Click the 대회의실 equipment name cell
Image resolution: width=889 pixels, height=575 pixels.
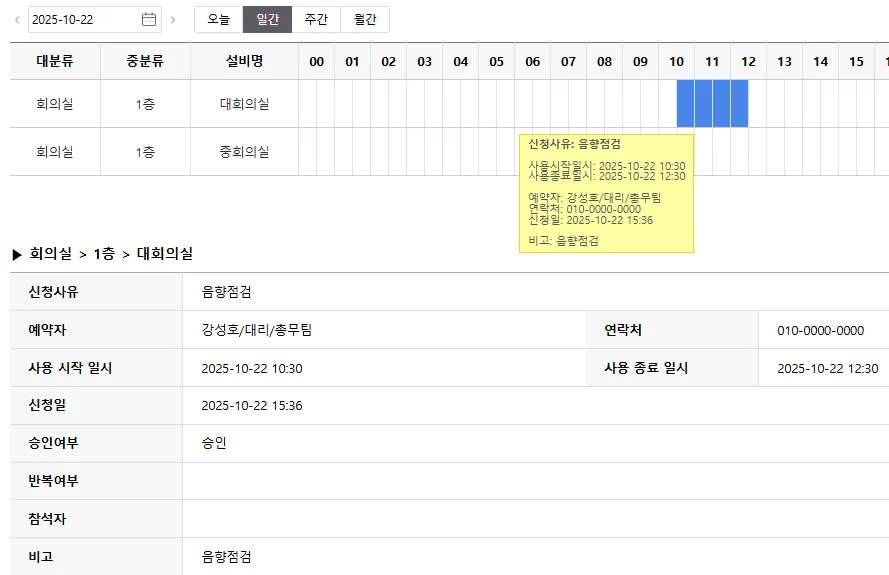[244, 104]
